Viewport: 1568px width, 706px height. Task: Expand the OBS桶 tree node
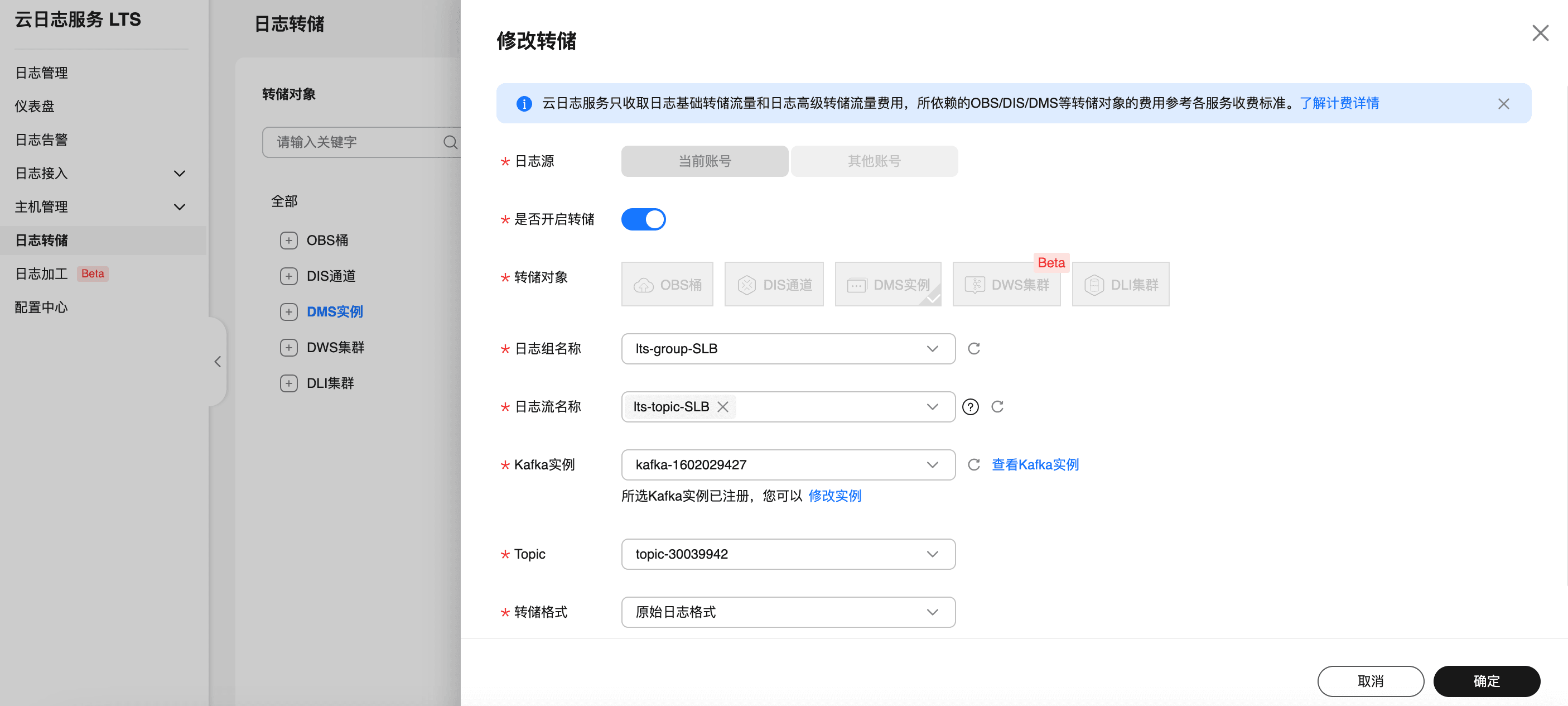pos(288,240)
